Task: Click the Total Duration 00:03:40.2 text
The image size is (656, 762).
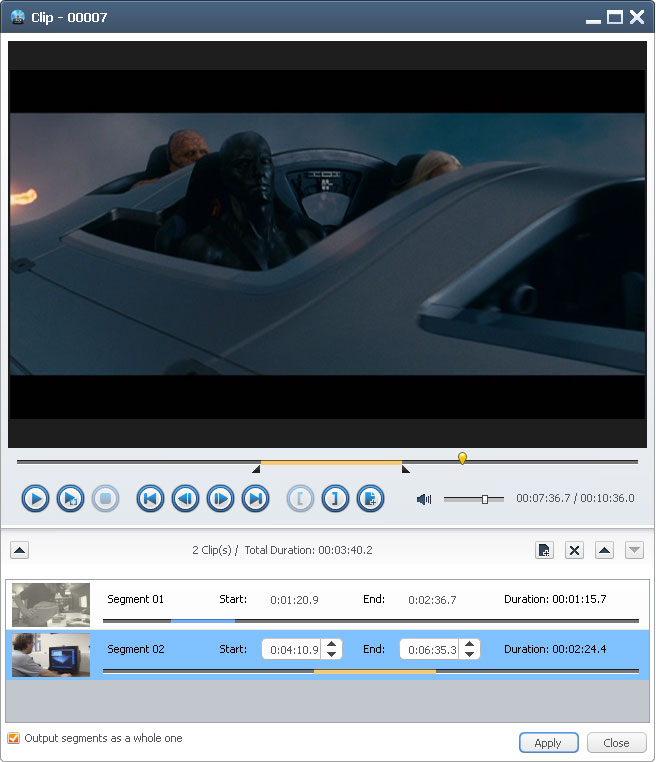Action: [309, 550]
